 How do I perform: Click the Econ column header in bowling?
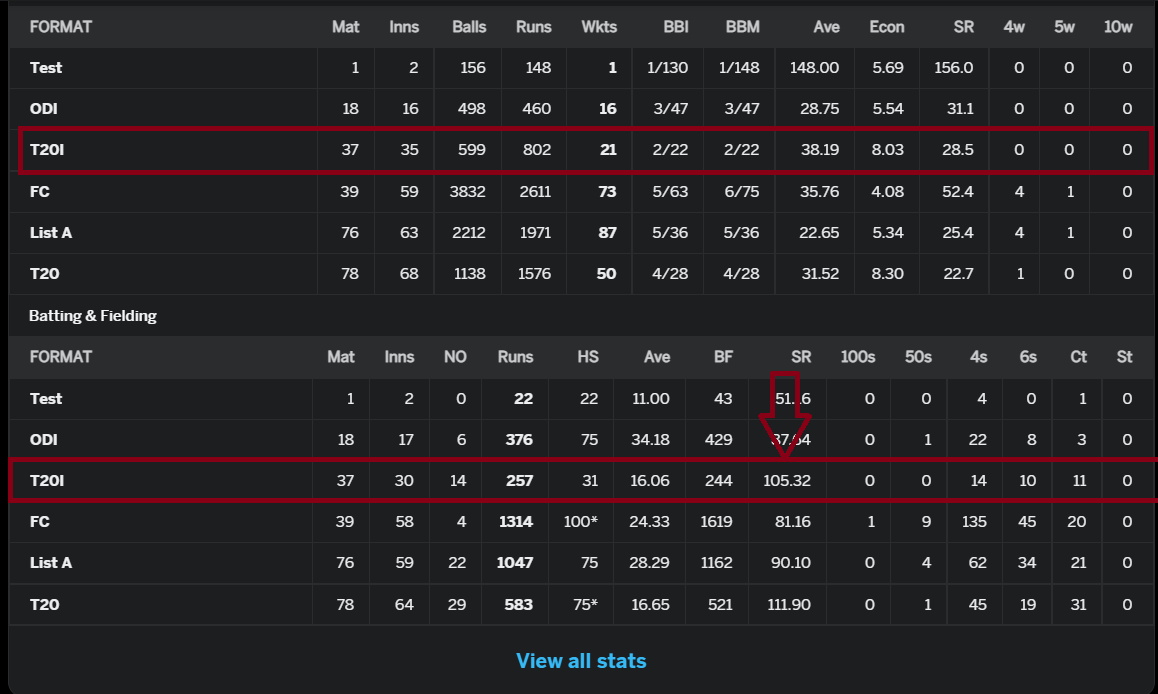click(886, 27)
